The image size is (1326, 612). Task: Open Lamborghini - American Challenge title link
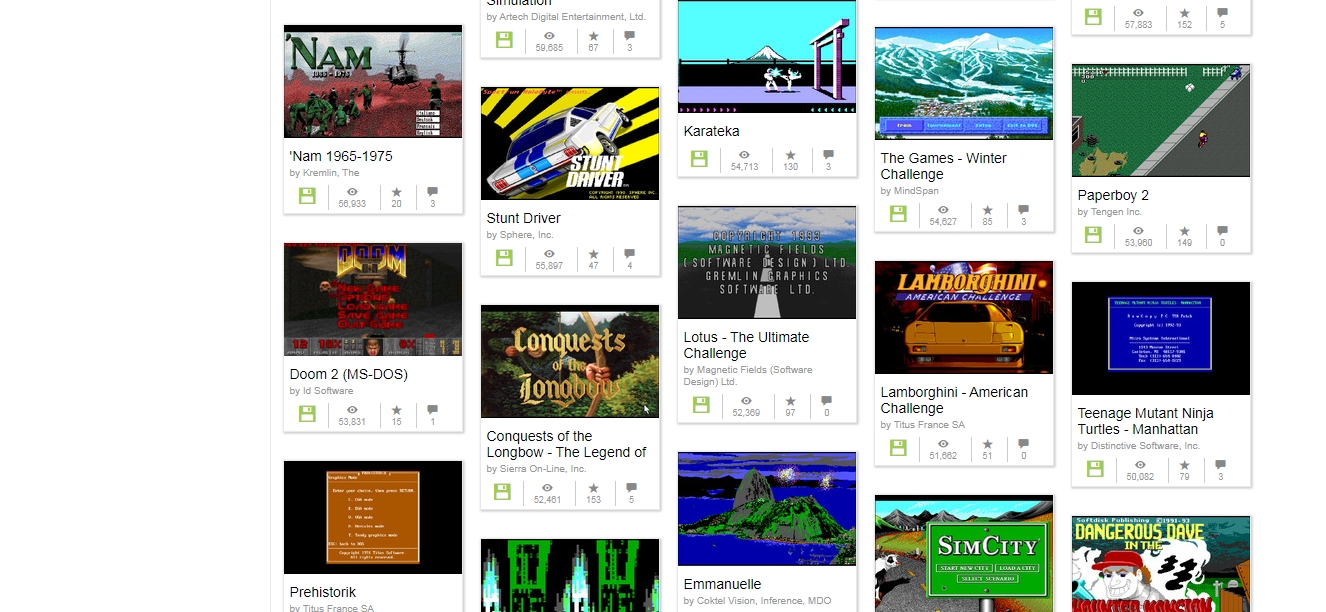[954, 400]
